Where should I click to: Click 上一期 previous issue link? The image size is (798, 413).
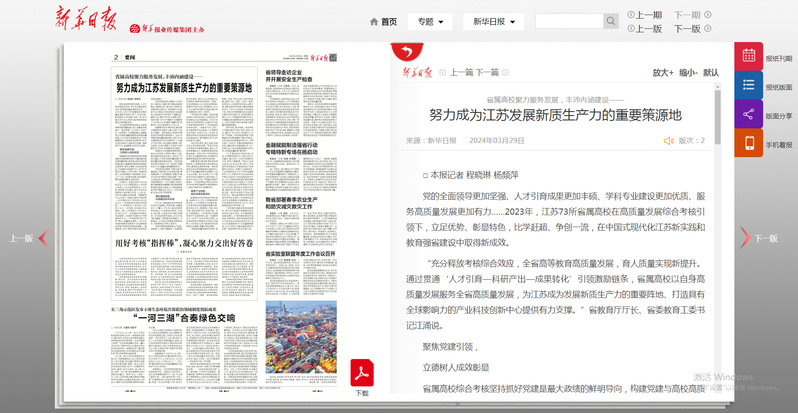click(x=645, y=15)
